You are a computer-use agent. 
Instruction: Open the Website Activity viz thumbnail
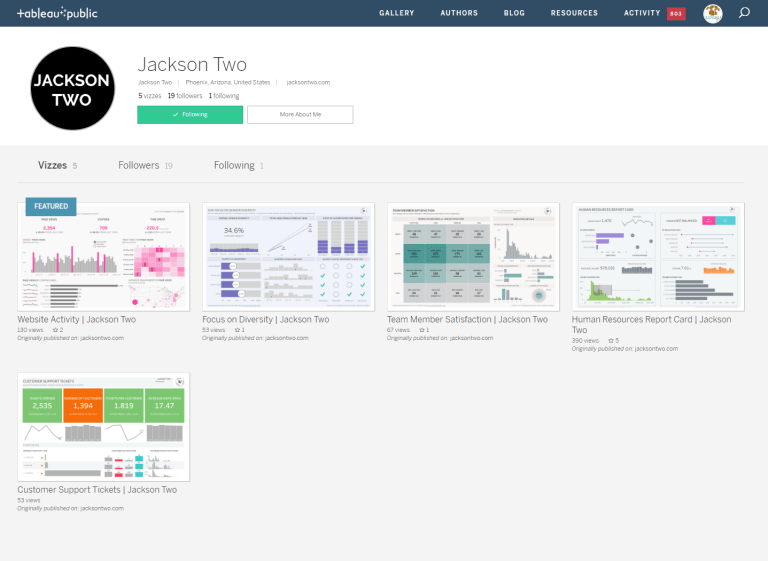103,257
